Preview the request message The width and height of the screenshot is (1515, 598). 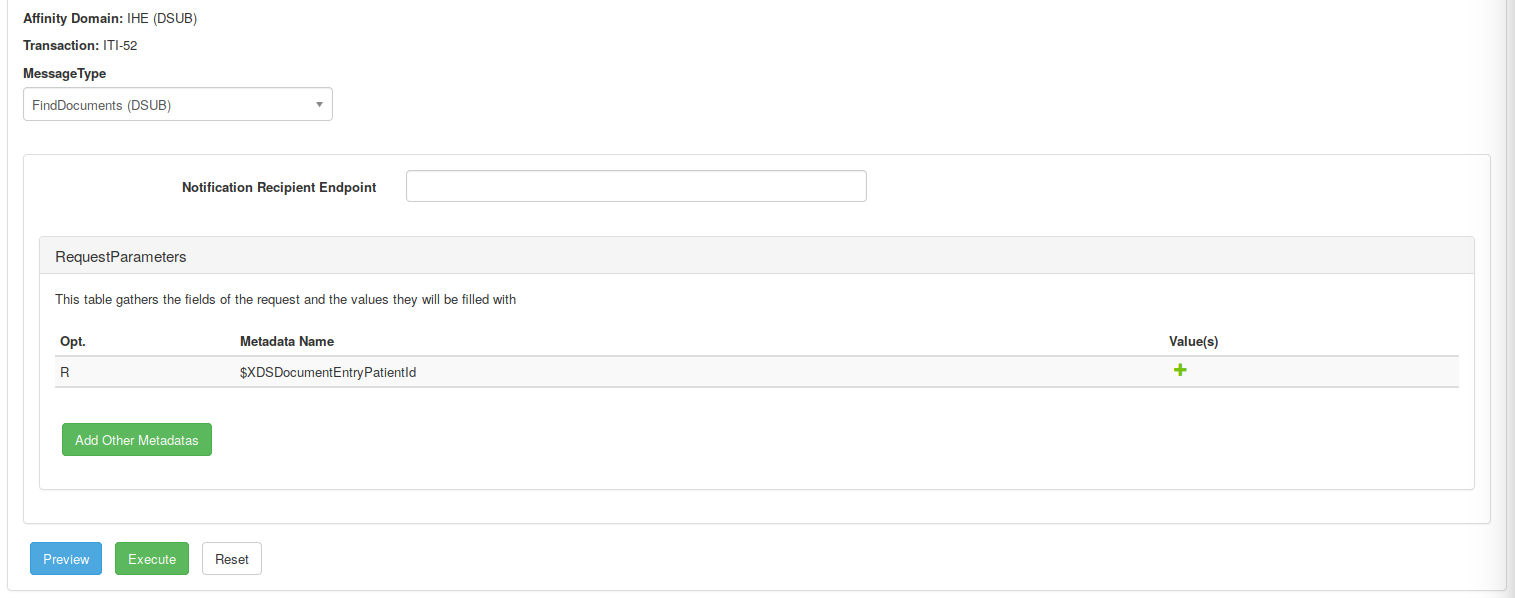[66, 559]
